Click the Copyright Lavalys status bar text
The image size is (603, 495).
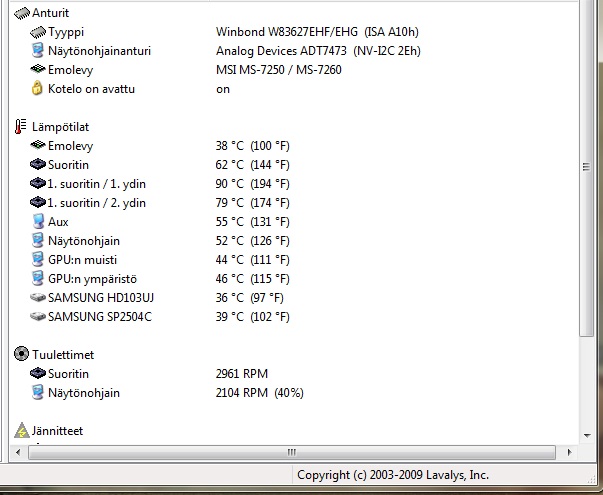393,475
